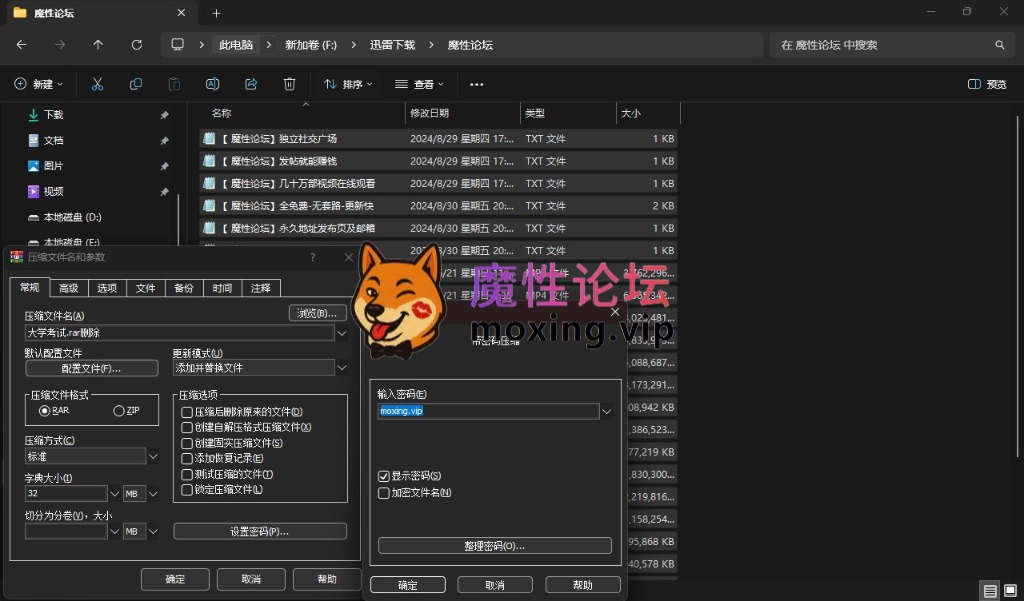Open the three-dot more options menu
The height and width of the screenshot is (601, 1024).
(477, 84)
